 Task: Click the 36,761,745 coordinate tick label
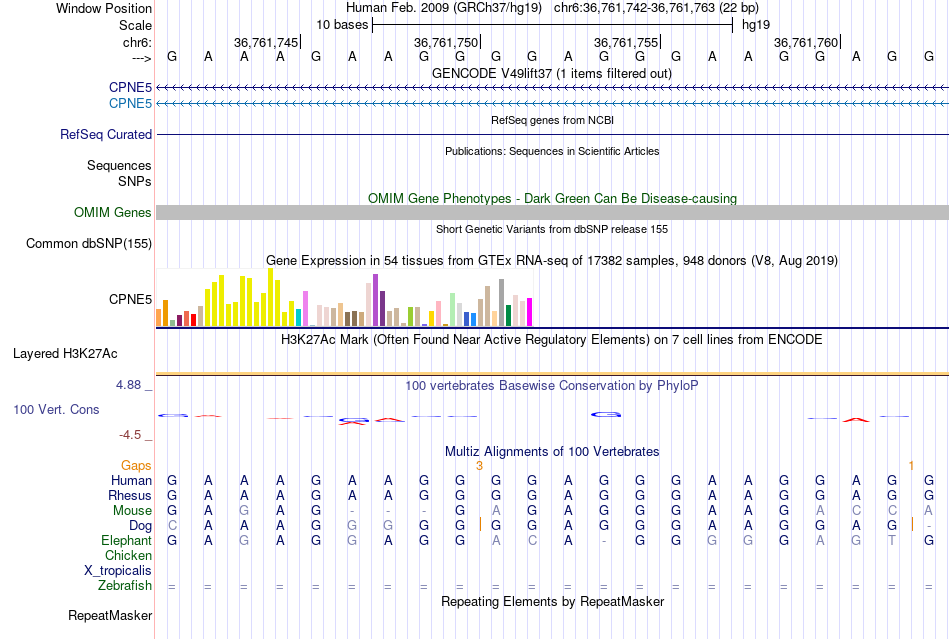click(x=266, y=42)
